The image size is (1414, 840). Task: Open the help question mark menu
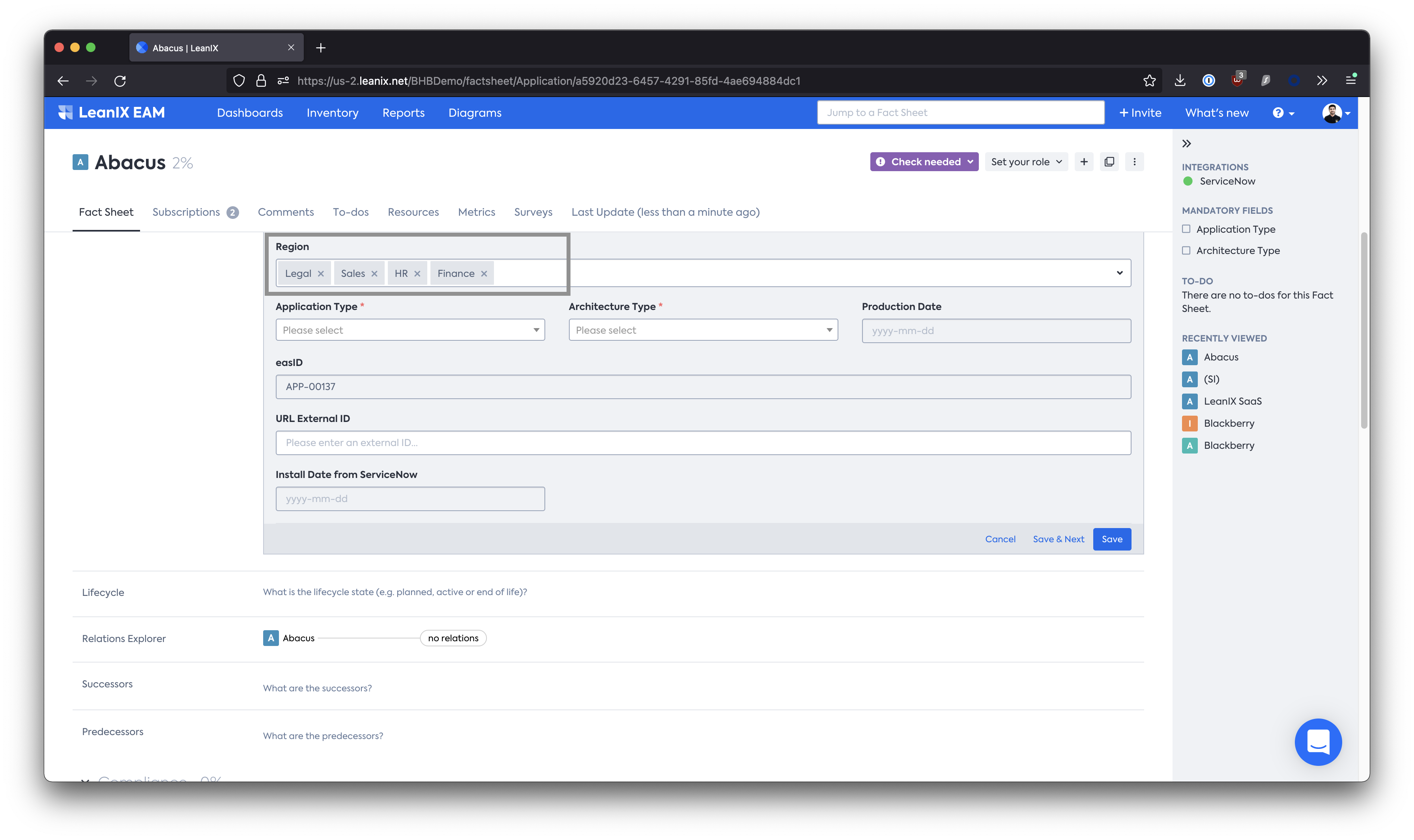point(1283,113)
